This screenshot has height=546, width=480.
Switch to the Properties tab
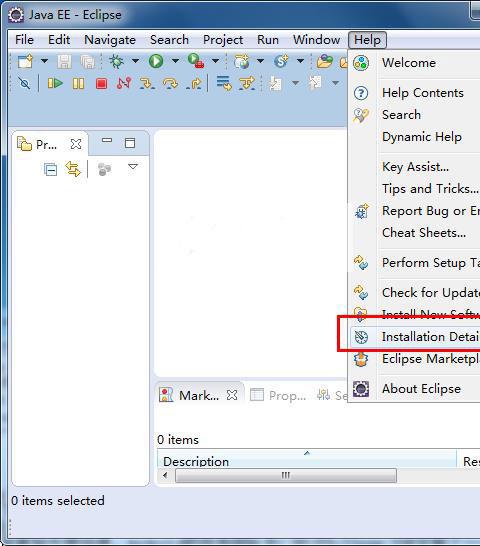point(278,395)
